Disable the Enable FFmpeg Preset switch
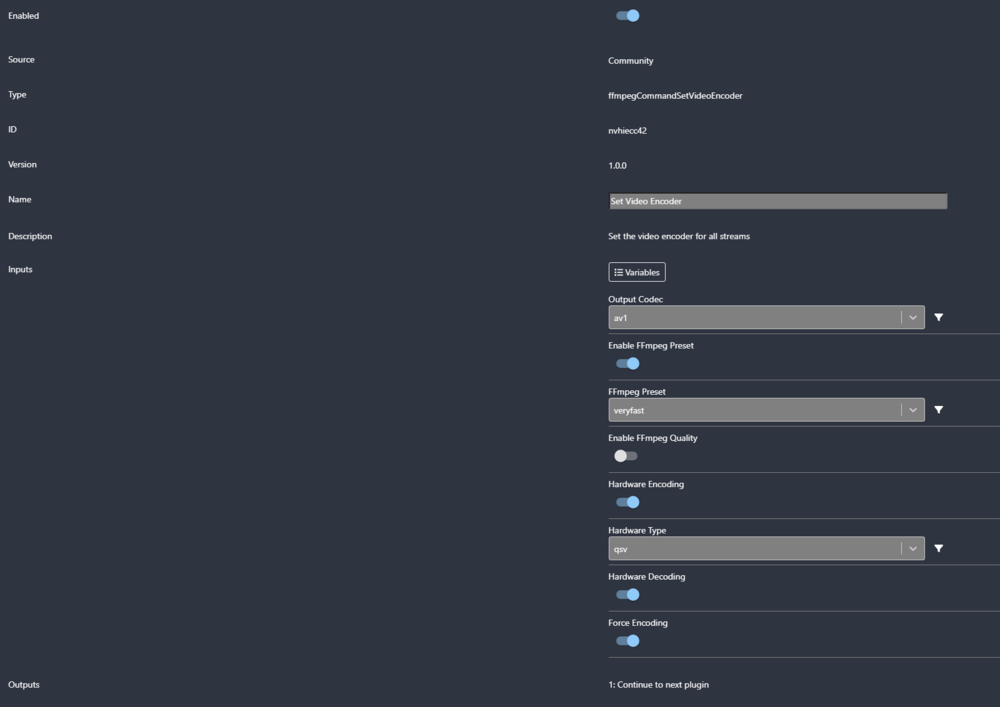This screenshot has height=707, width=1000. (x=628, y=363)
